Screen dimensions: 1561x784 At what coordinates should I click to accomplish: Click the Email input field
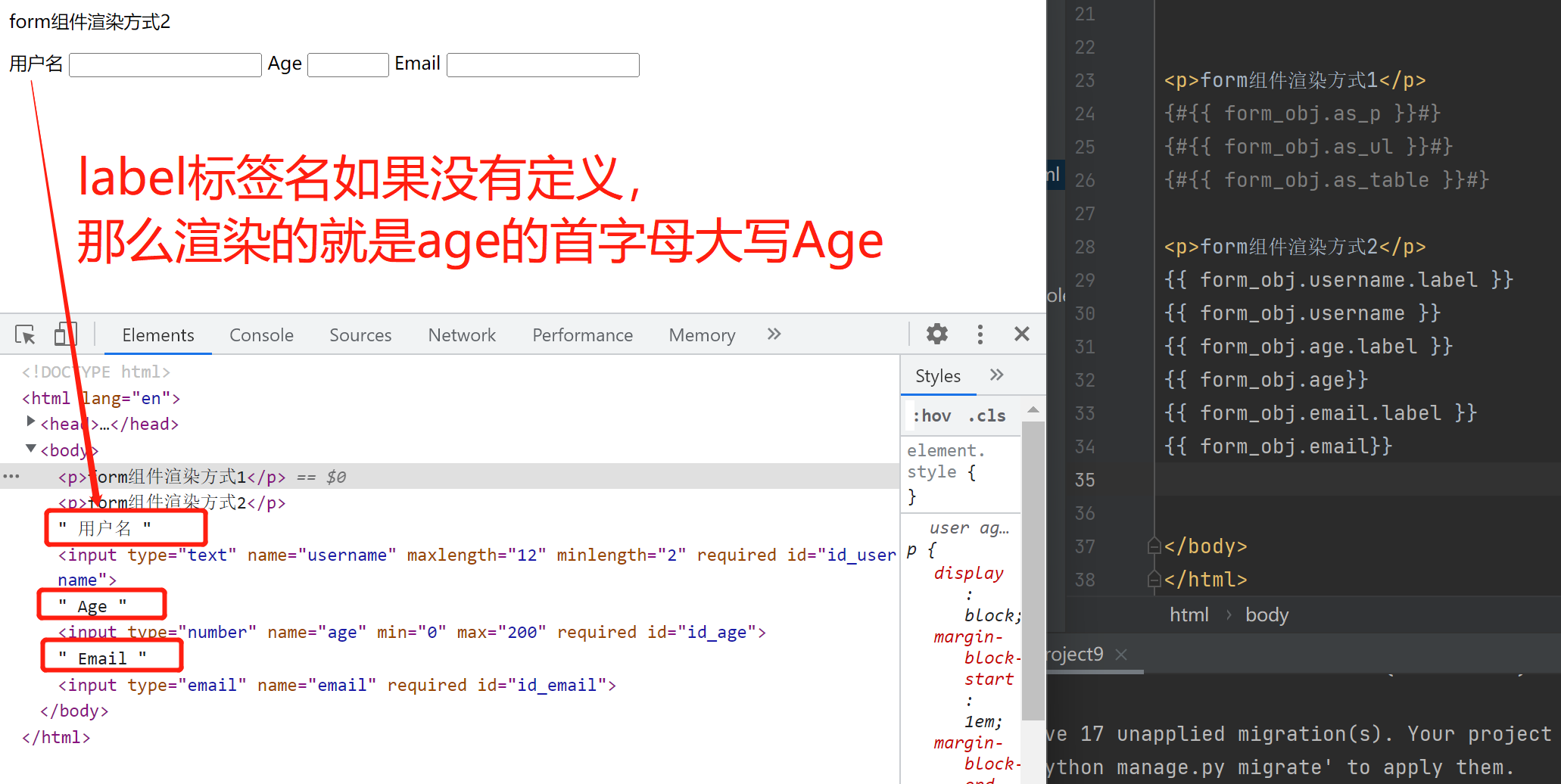543,65
